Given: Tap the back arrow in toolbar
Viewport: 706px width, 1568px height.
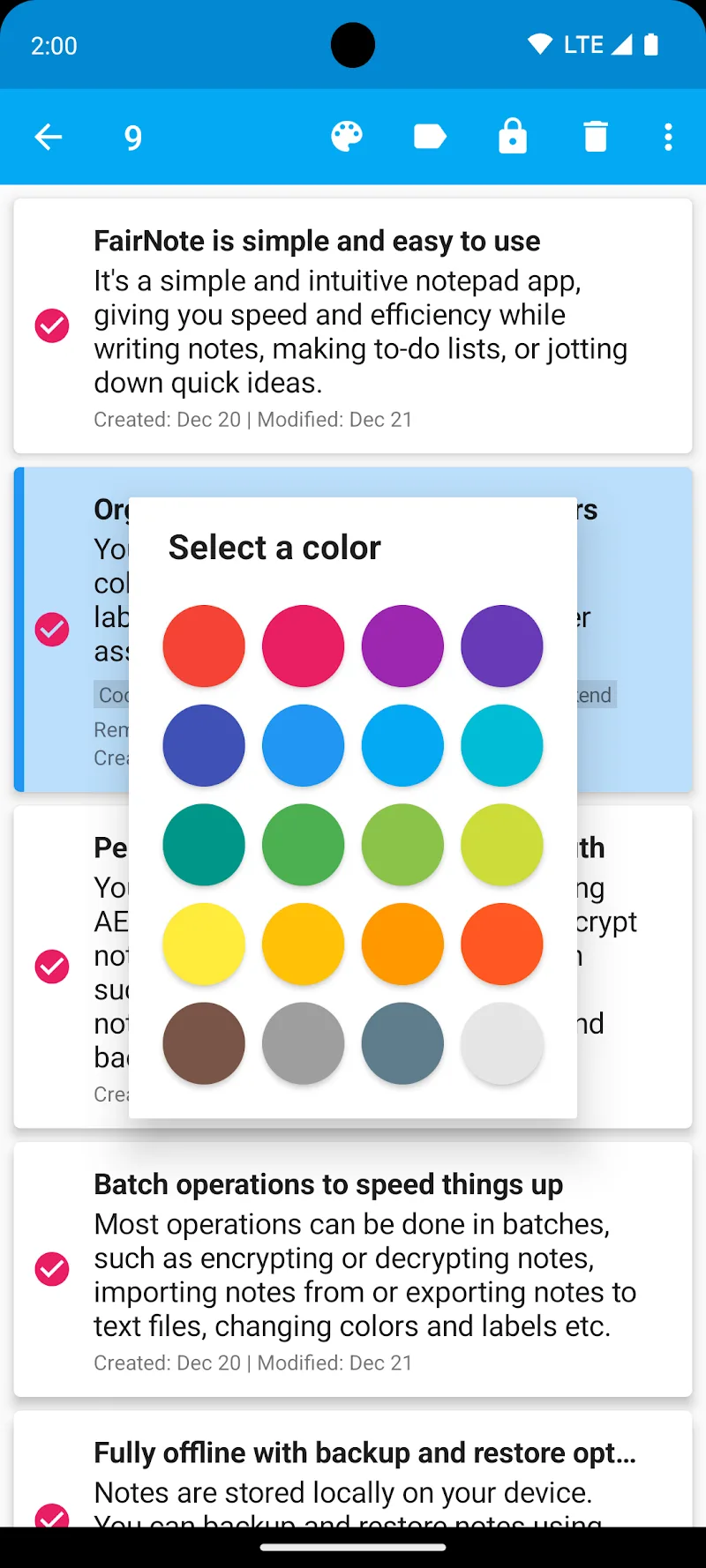Looking at the screenshot, I should tap(49, 137).
